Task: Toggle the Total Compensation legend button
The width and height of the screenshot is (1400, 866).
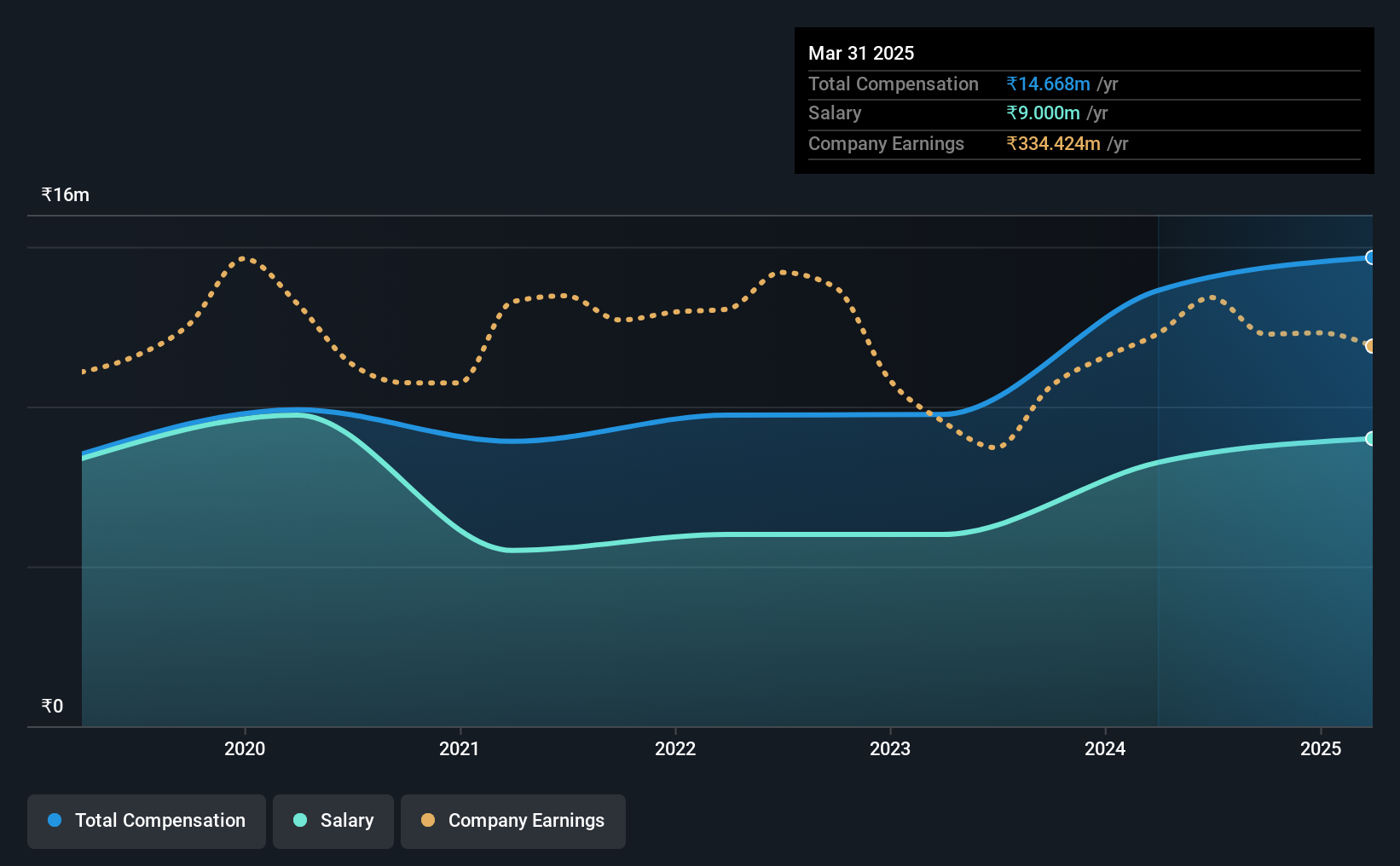Action: coord(147,821)
